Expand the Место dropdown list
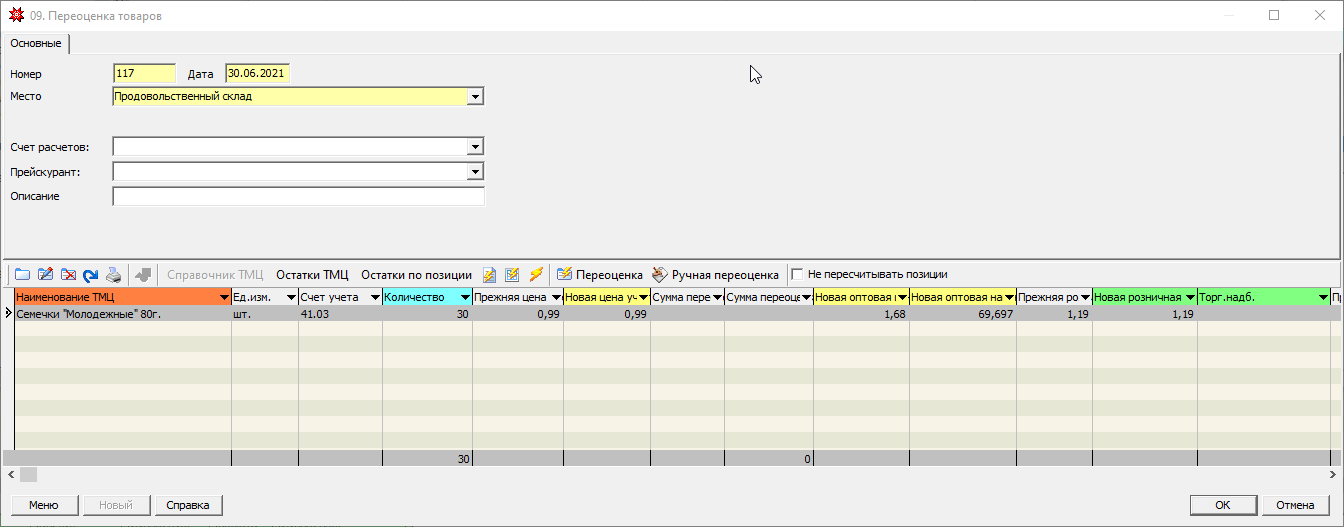The width and height of the screenshot is (1344, 527). 475,97
